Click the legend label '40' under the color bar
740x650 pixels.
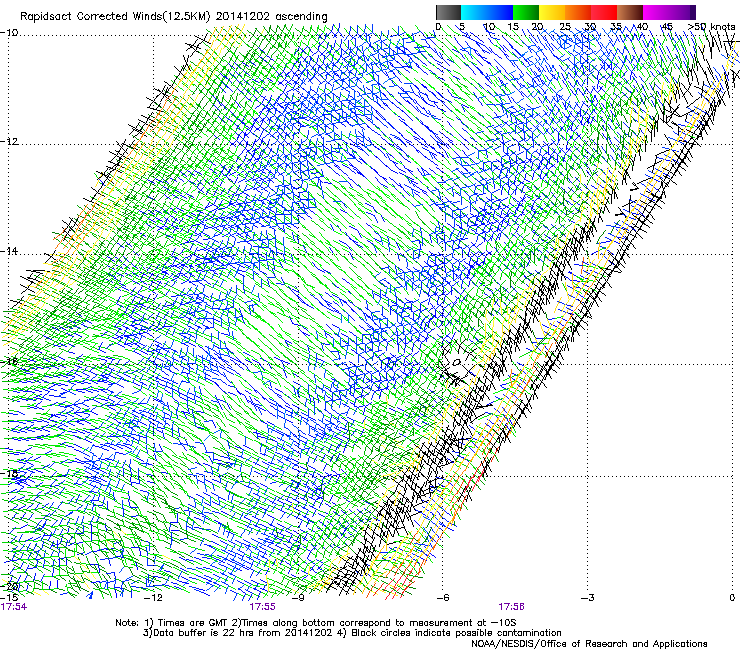[x=642, y=27]
